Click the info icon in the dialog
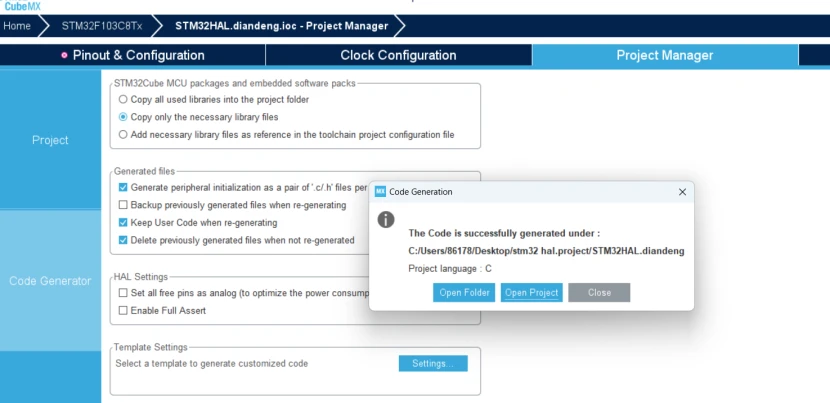 [x=386, y=219]
